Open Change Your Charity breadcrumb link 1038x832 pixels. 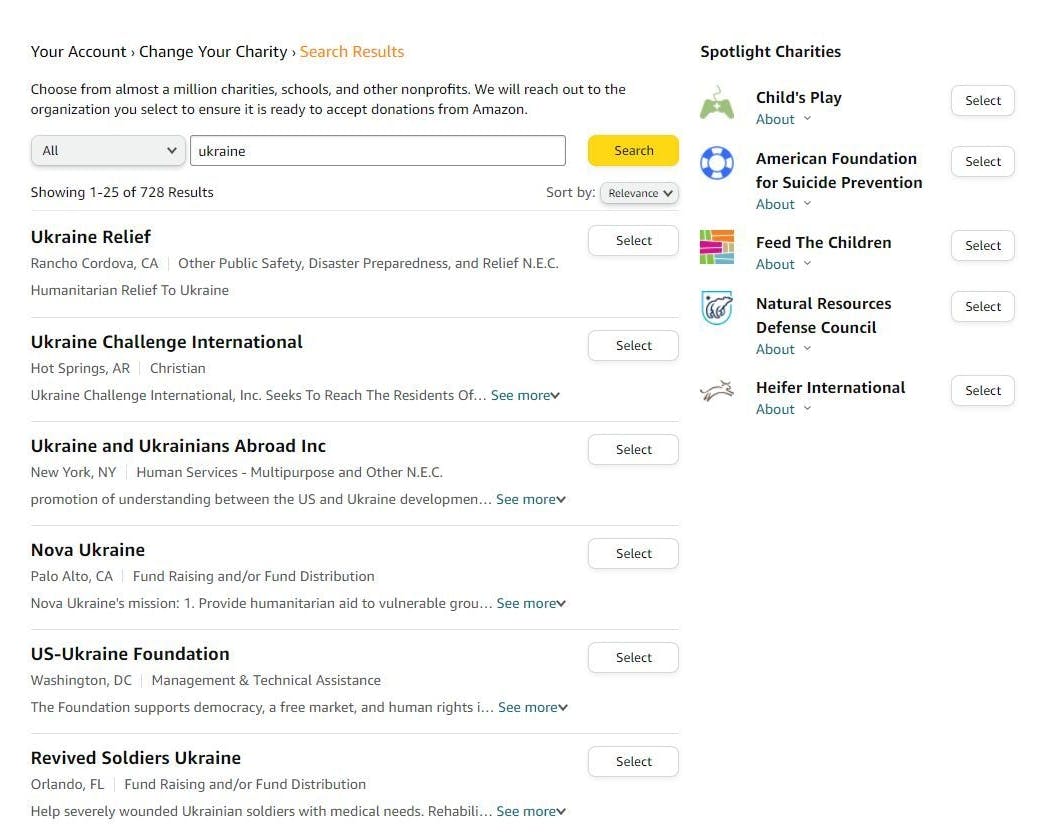(x=213, y=52)
